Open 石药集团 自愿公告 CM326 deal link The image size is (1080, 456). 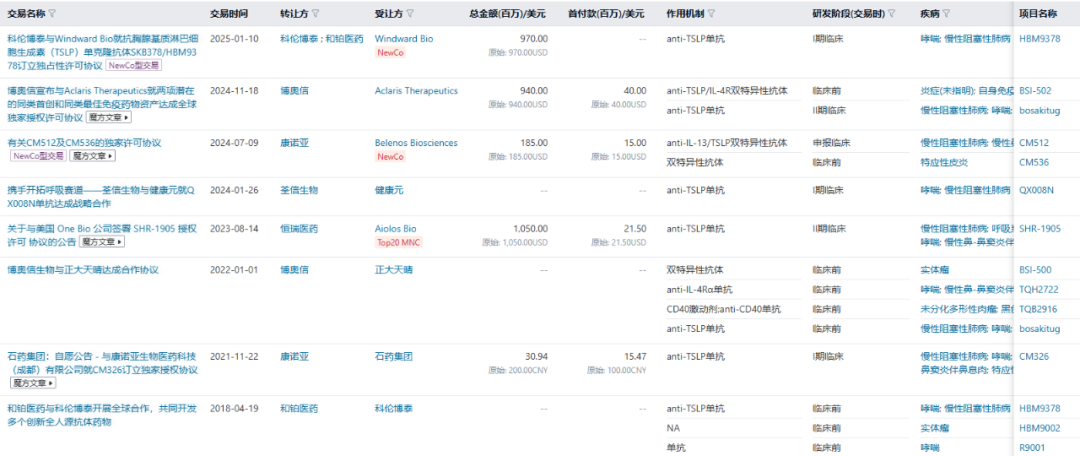(x=102, y=363)
